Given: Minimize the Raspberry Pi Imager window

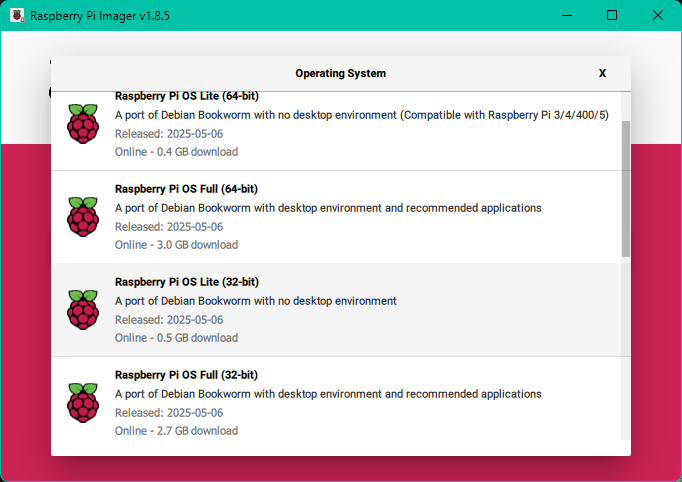Looking at the screenshot, I should tap(567, 16).
